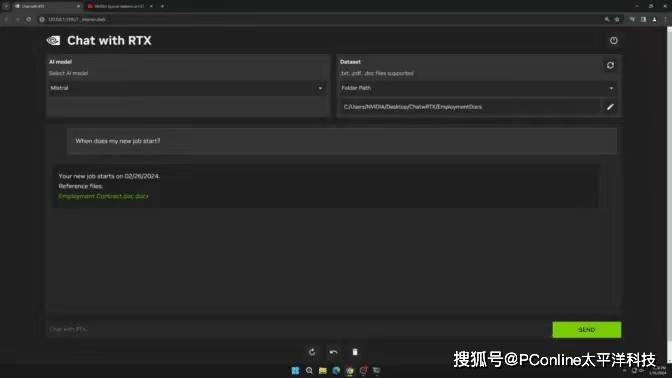
Task: Click the power shutdown icon beside title
Action: tap(613, 41)
